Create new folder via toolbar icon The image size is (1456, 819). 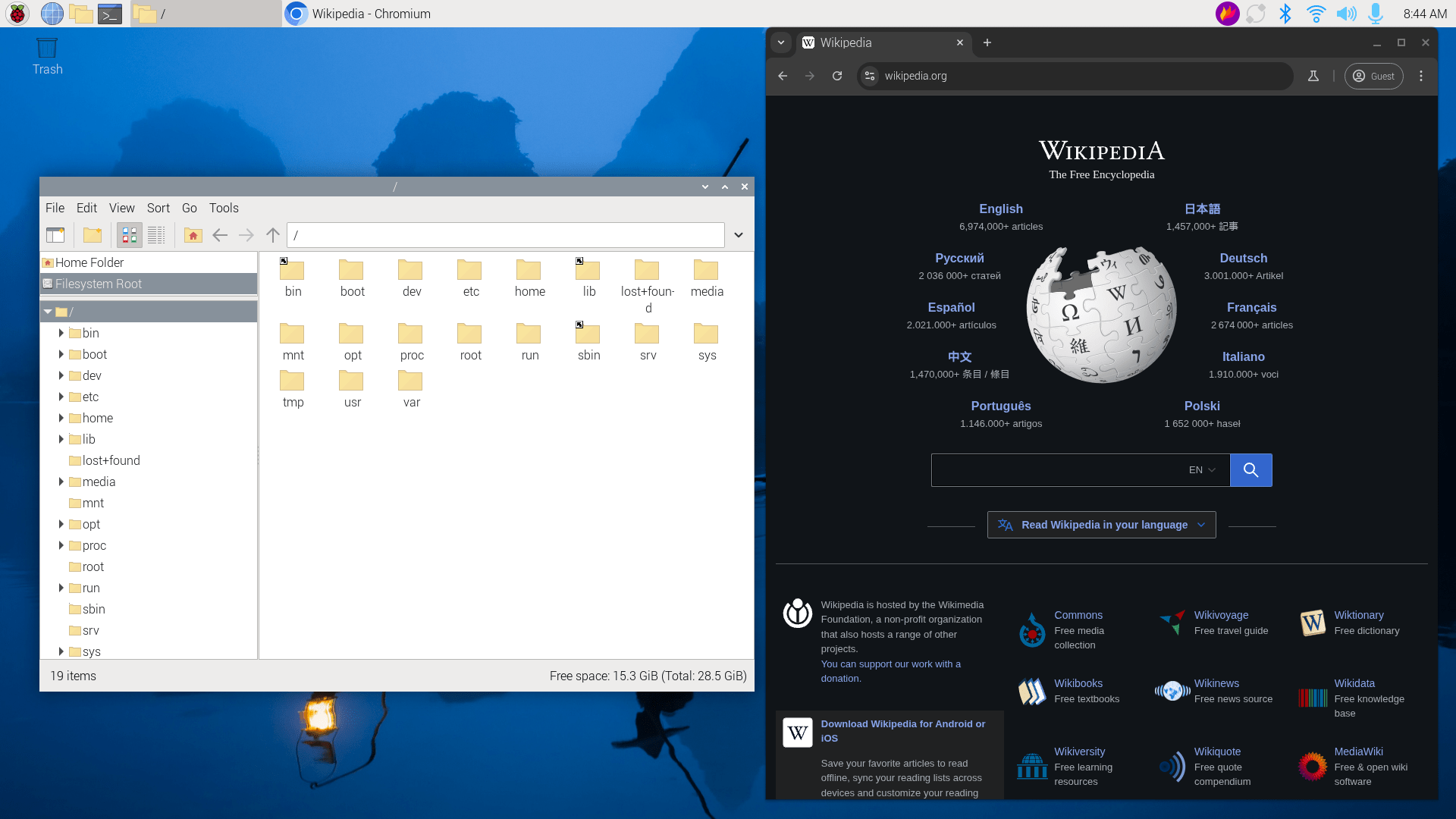point(93,235)
